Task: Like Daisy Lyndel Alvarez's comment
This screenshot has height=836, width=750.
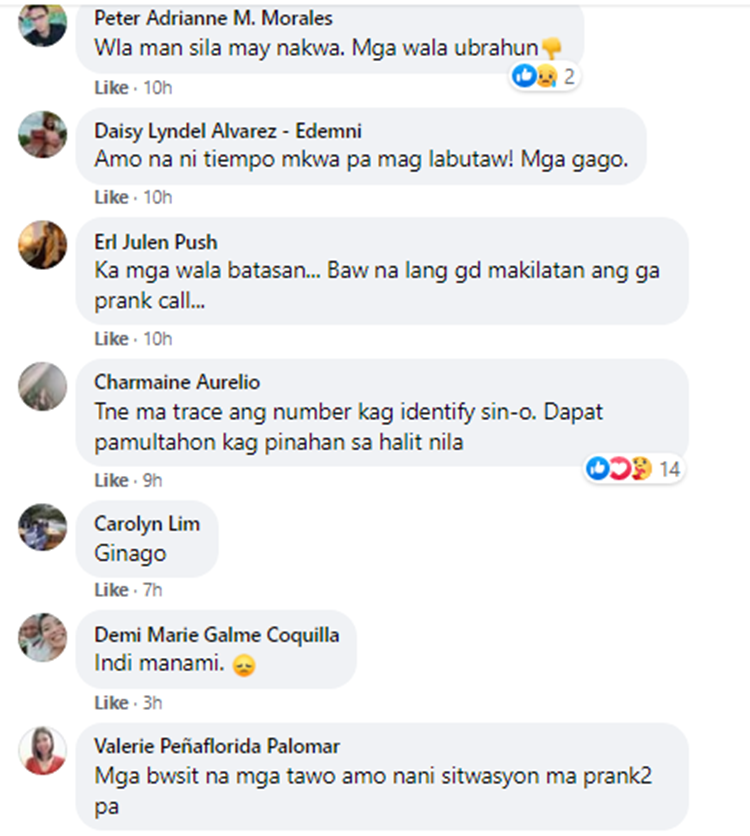Action: [111, 197]
